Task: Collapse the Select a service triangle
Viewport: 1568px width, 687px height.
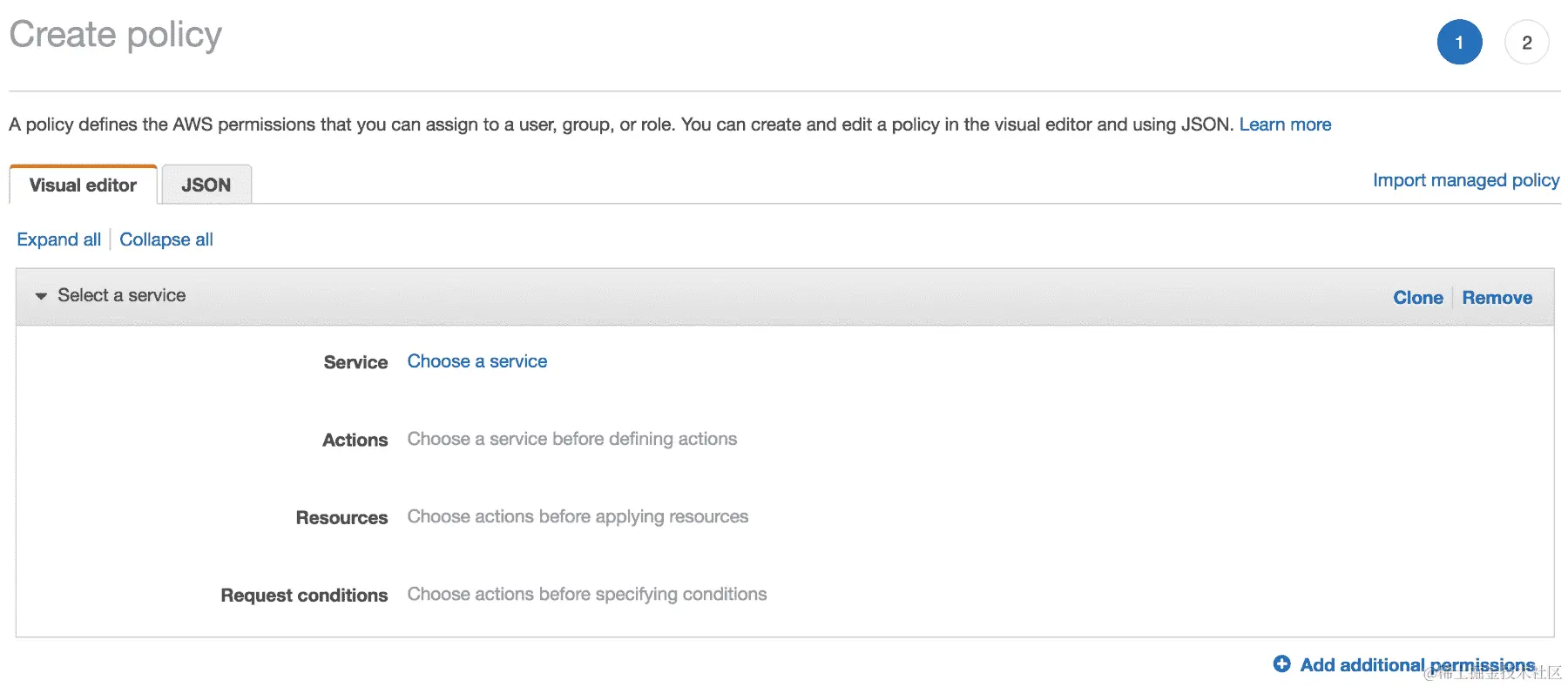Action: click(41, 296)
